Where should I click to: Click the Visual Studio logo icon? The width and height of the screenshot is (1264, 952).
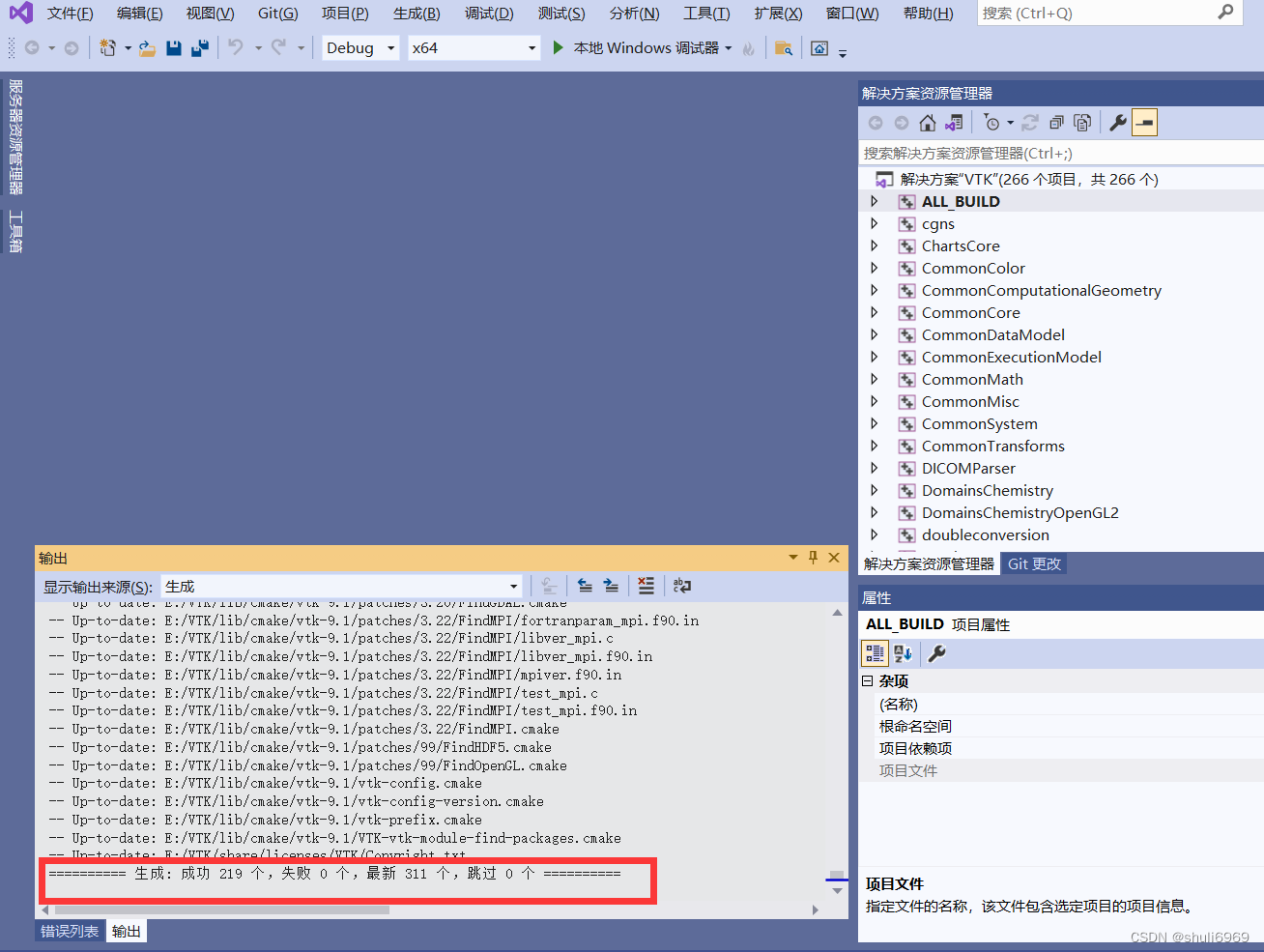pyautogui.click(x=21, y=13)
